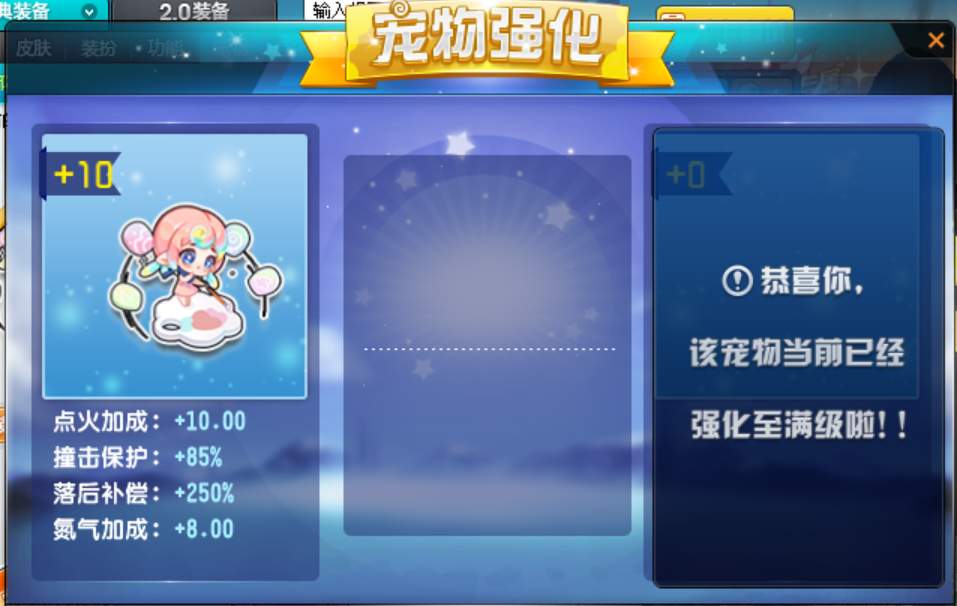Click the 强化至满级啦 message text

[799, 425]
